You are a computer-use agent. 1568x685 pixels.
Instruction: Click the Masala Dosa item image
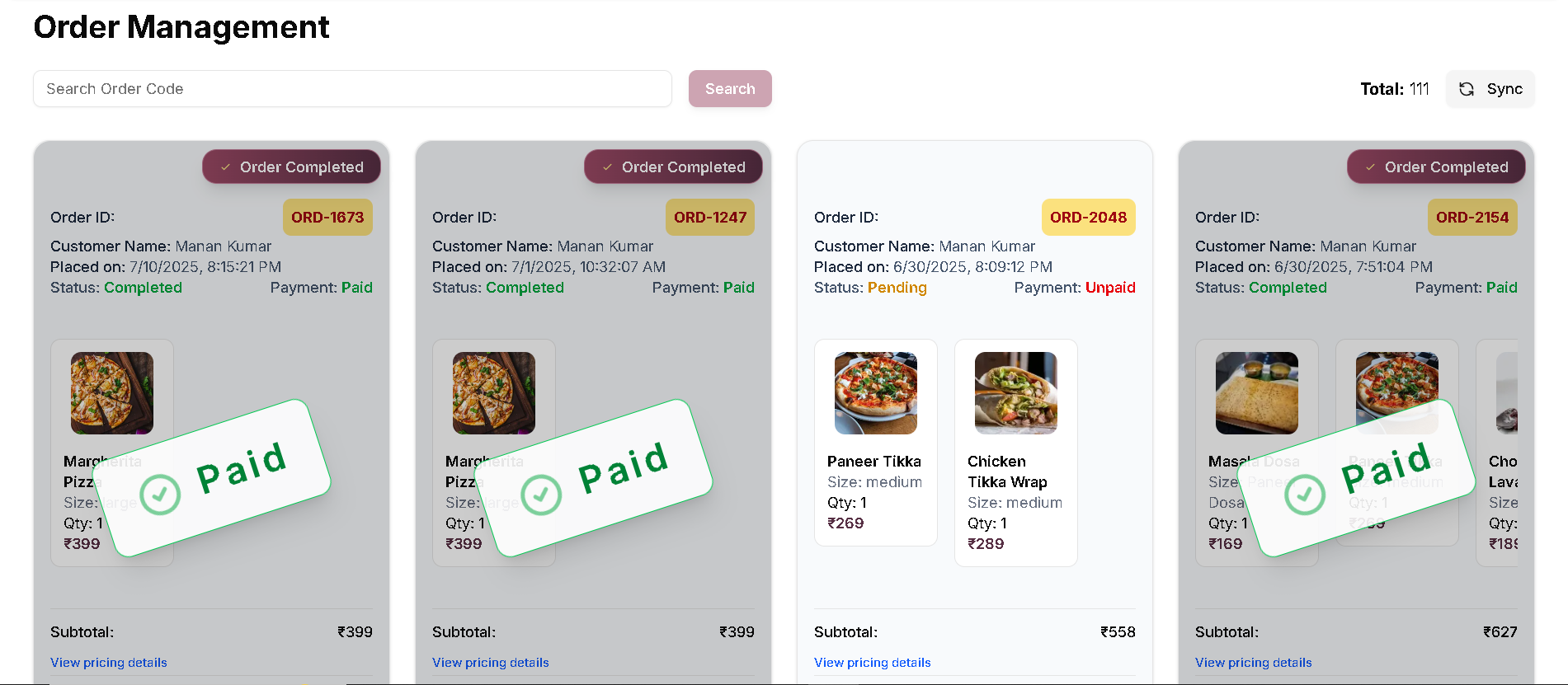coord(1257,393)
